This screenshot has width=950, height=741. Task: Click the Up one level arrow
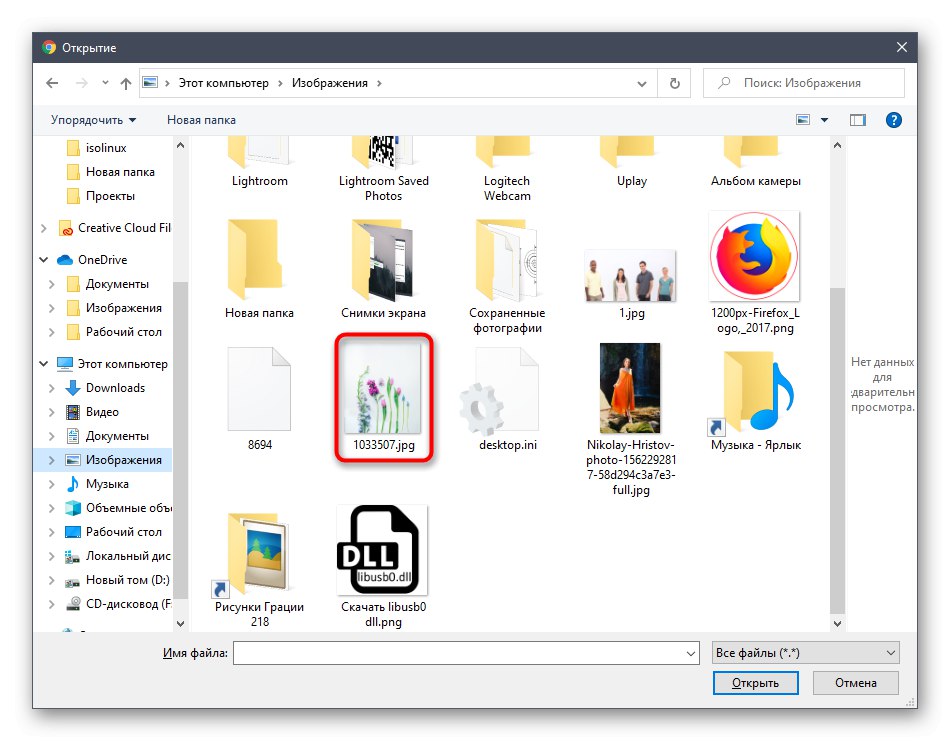click(124, 83)
